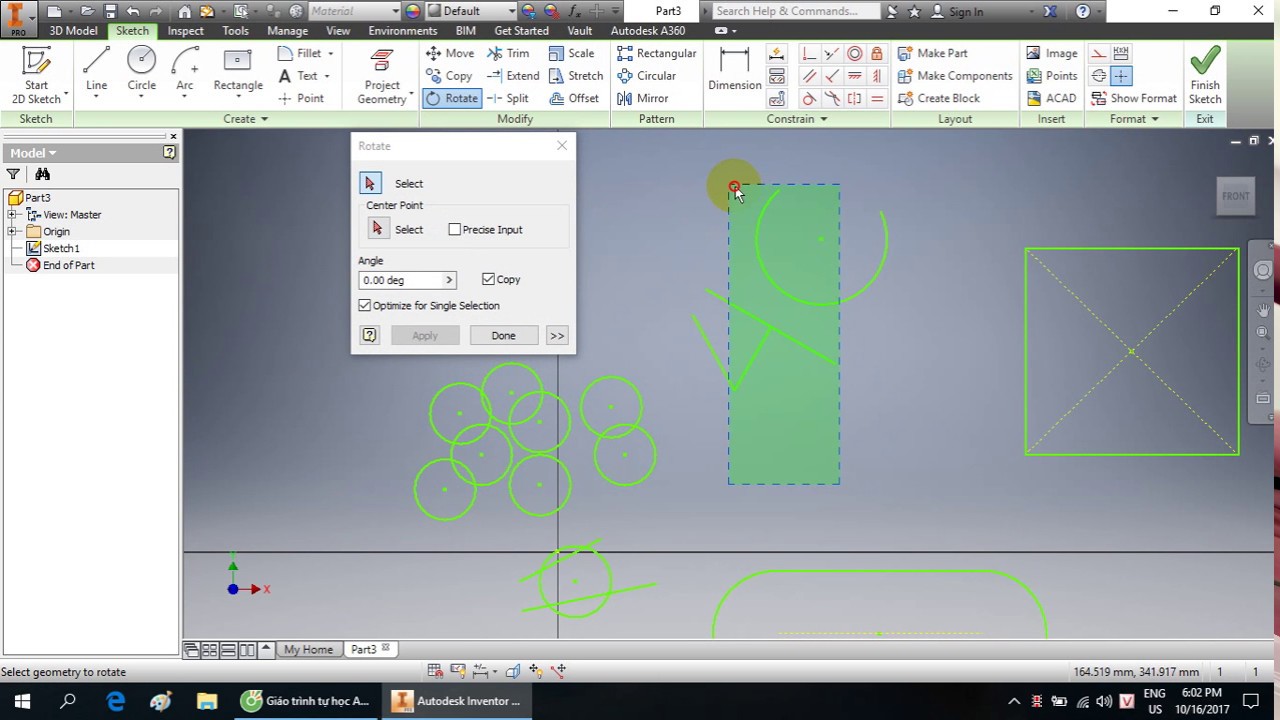Open the Material selector box

click(x=354, y=11)
